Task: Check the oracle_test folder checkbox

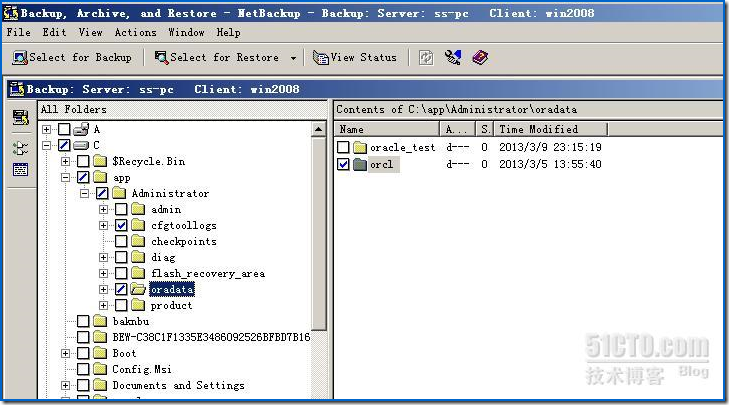Action: pos(343,147)
